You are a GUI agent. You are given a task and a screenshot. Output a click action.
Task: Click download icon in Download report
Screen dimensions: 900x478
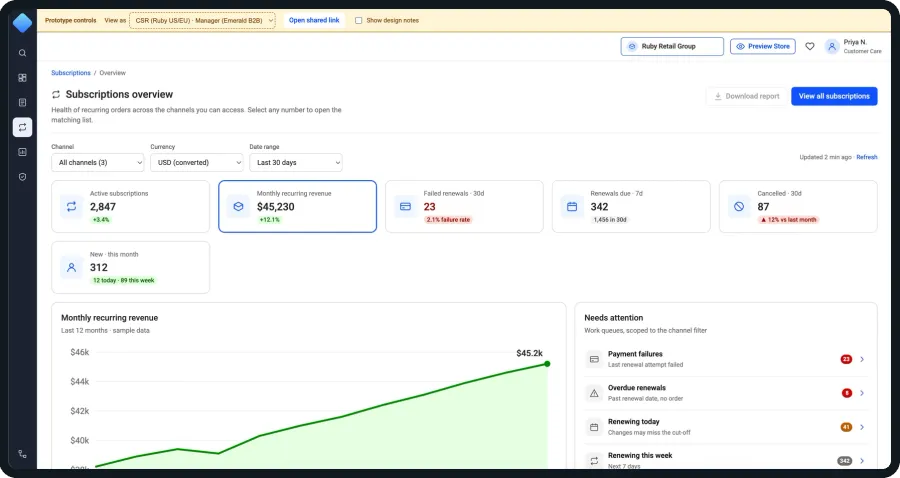coord(717,96)
